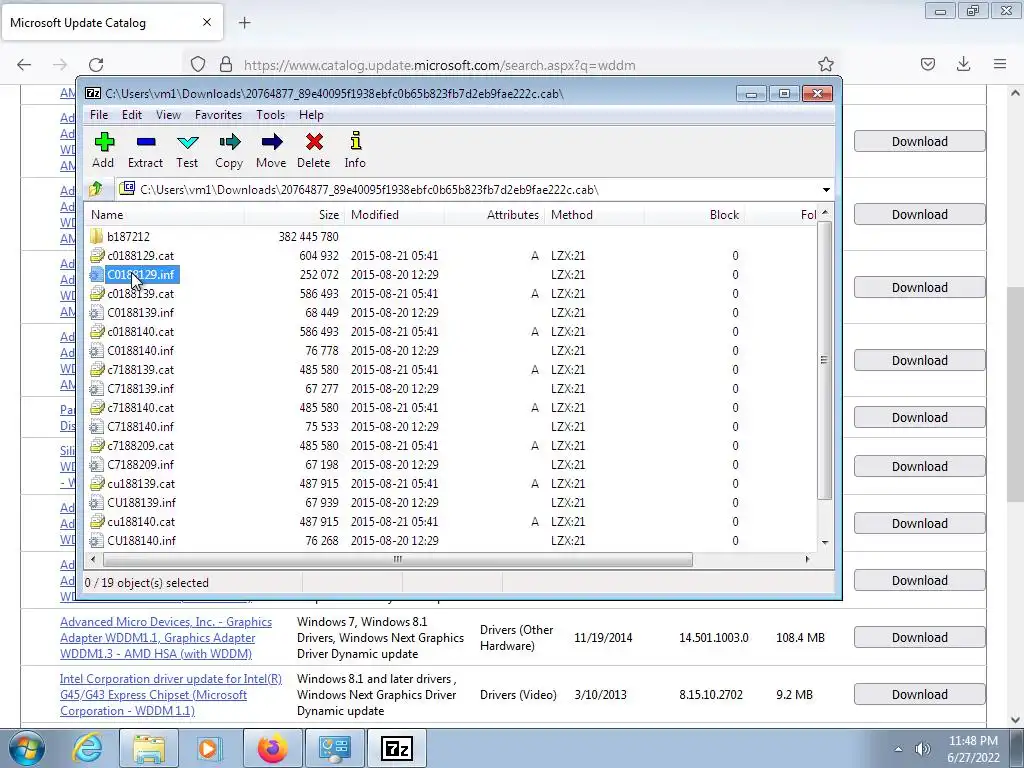Click Firefox Back arrow button
This screenshot has height=768, width=1024.
tap(24, 65)
